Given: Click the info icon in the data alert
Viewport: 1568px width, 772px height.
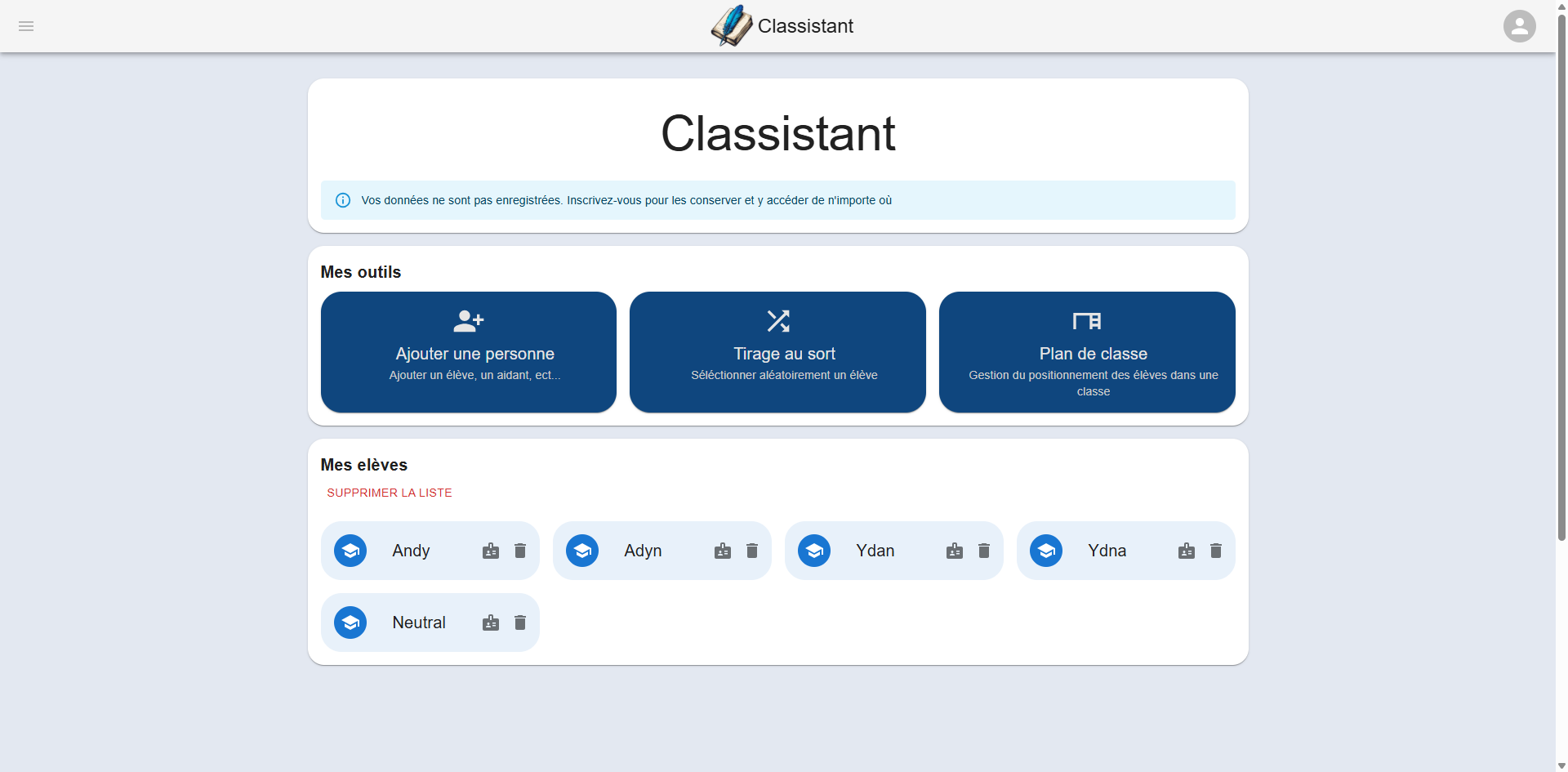Looking at the screenshot, I should [x=343, y=200].
